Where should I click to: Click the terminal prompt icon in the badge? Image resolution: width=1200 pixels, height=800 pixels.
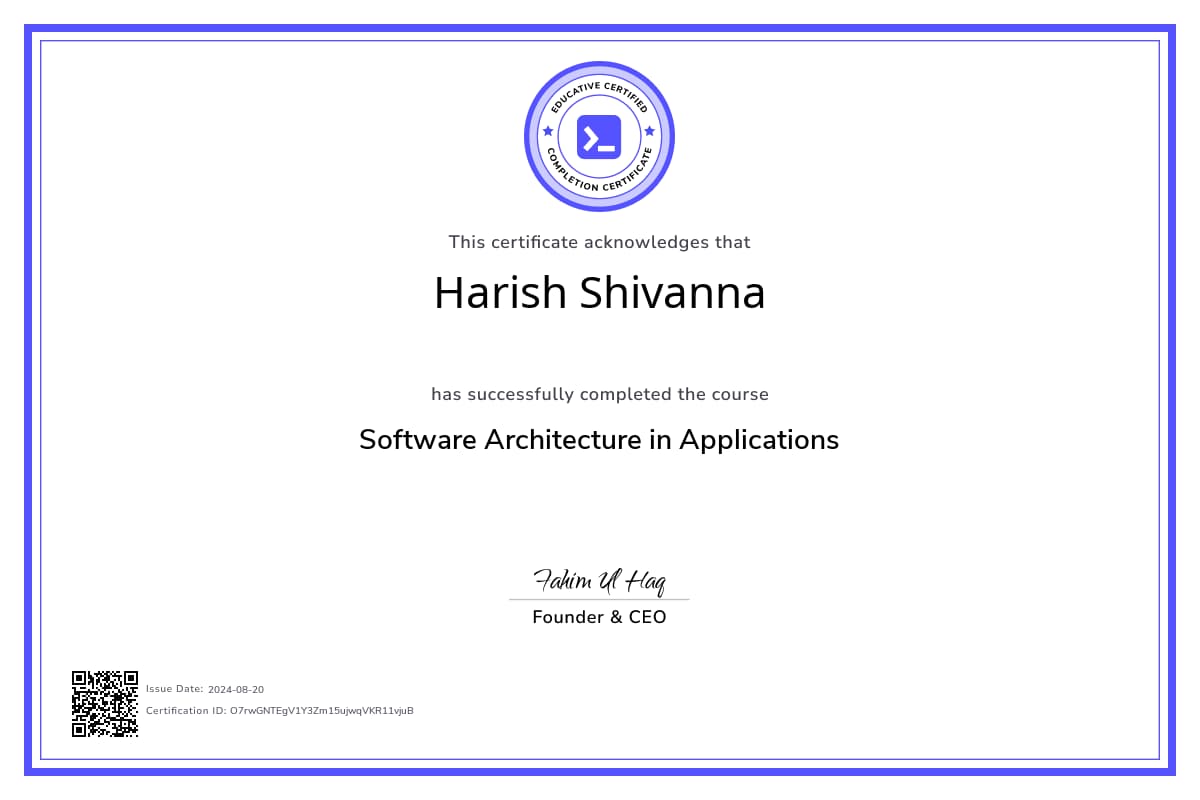pos(599,137)
